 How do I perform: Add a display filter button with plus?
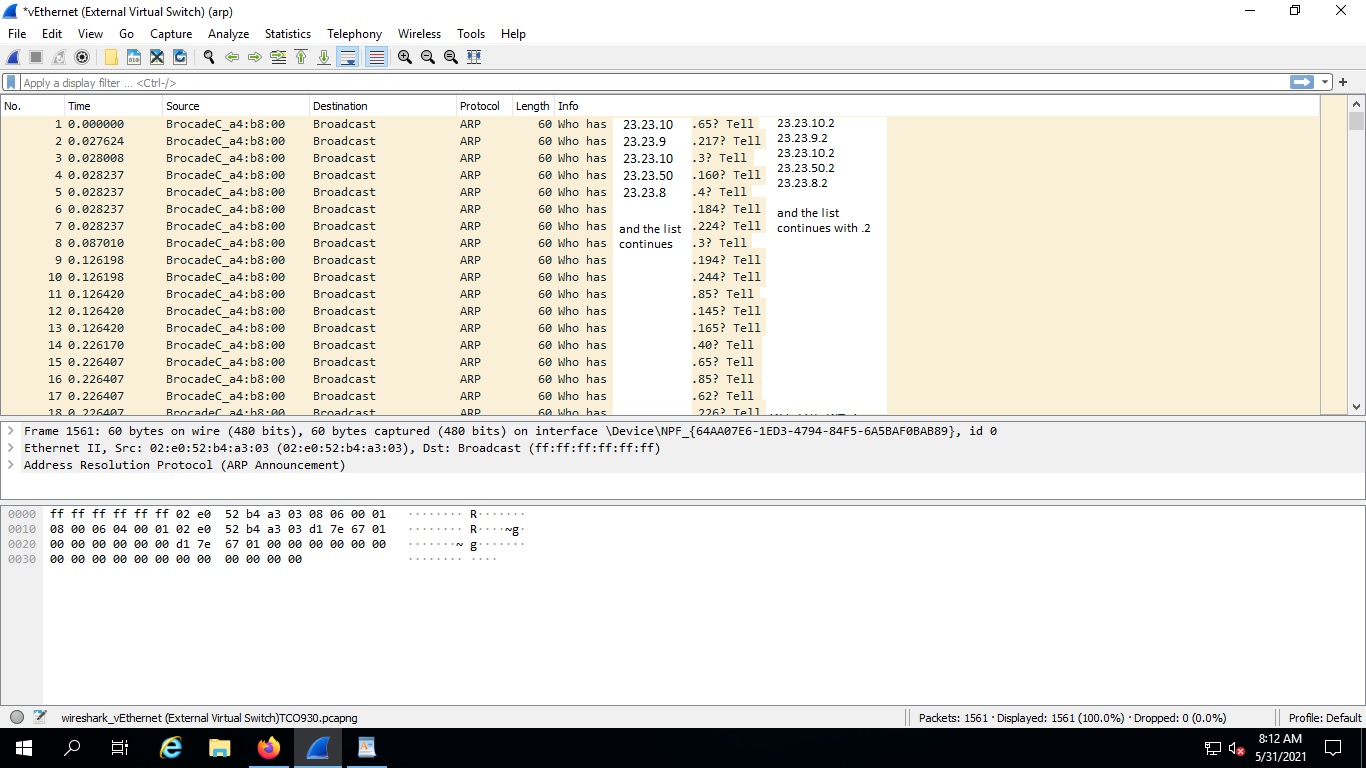[1343, 82]
